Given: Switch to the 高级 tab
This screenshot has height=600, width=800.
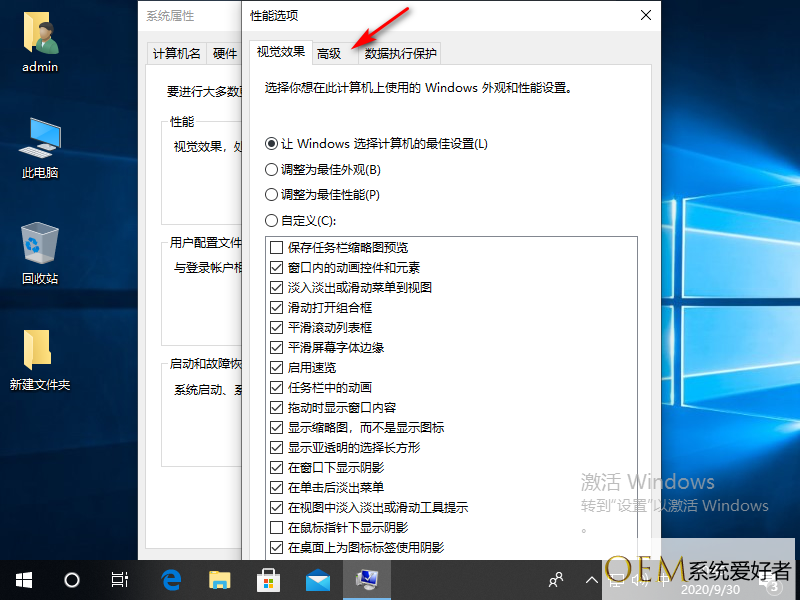Looking at the screenshot, I should [x=329, y=54].
